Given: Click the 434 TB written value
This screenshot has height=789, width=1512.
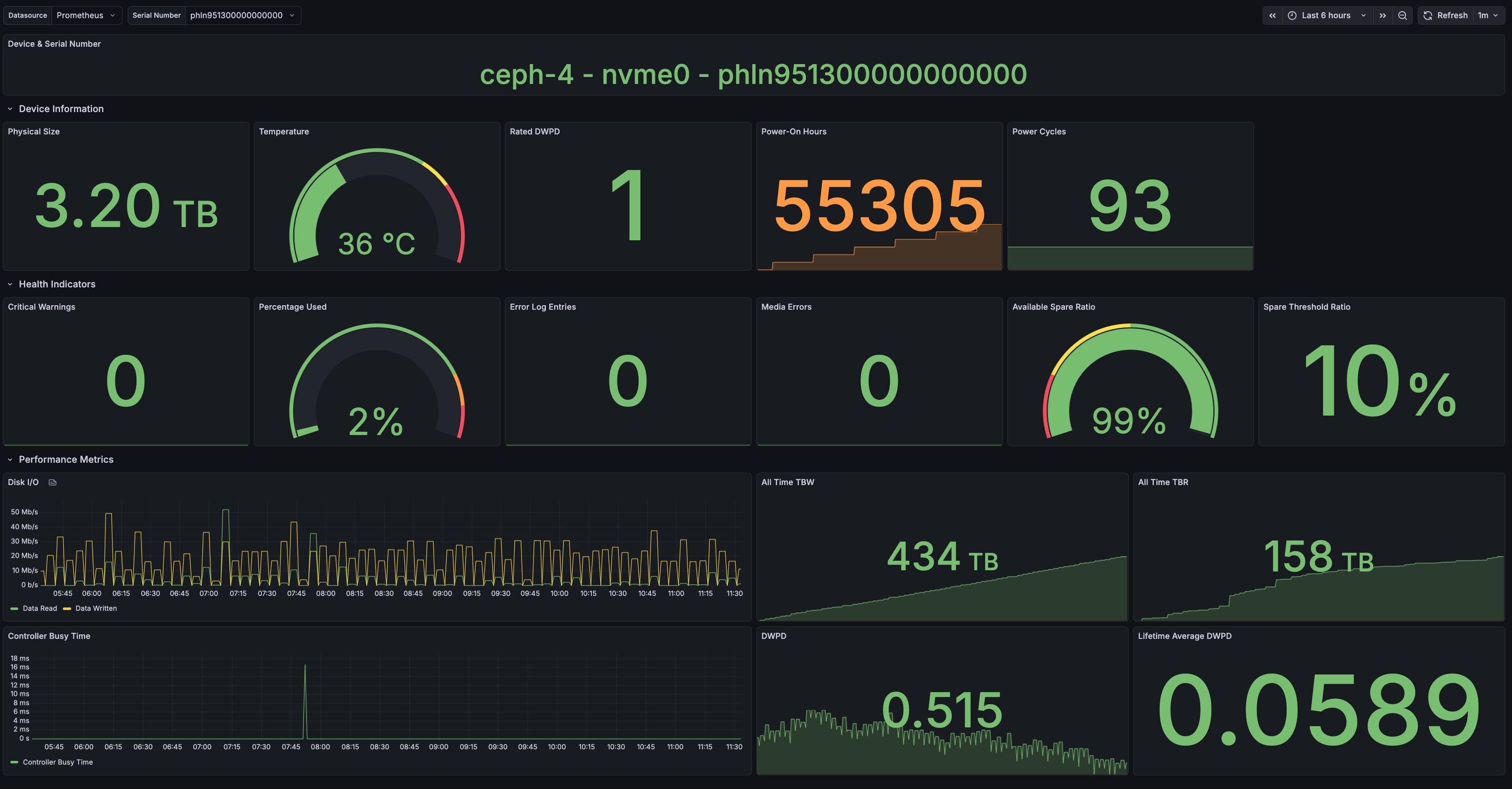Looking at the screenshot, I should coord(942,557).
